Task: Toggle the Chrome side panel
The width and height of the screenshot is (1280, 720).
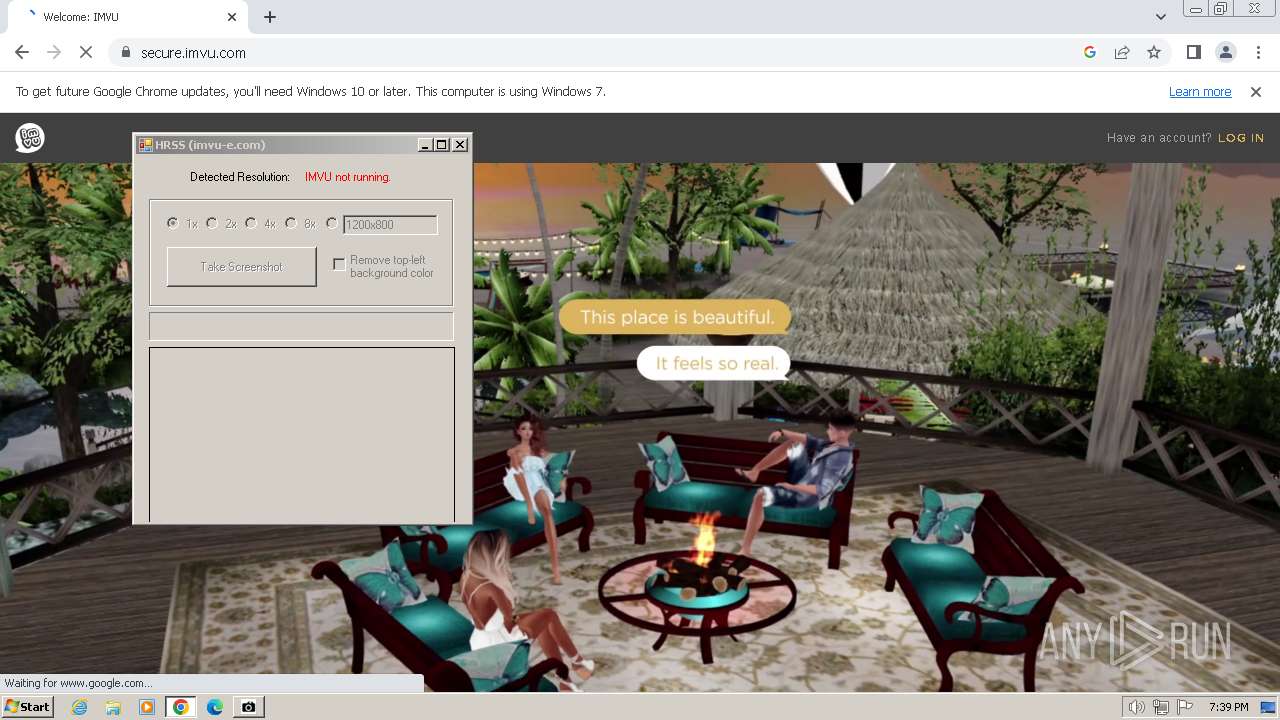Action: 1193,52
